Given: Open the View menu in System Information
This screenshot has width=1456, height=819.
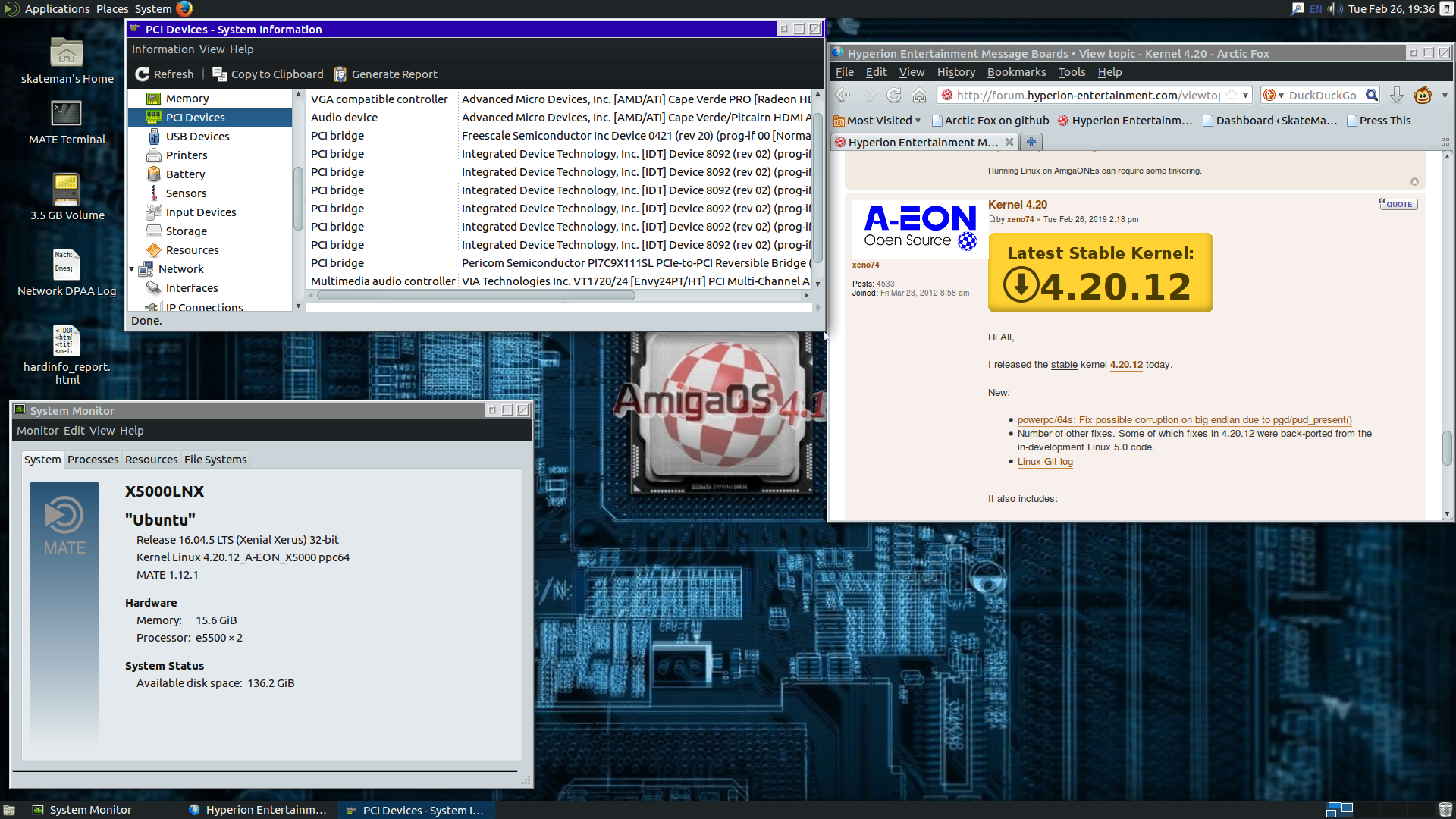Looking at the screenshot, I should click(x=212, y=49).
